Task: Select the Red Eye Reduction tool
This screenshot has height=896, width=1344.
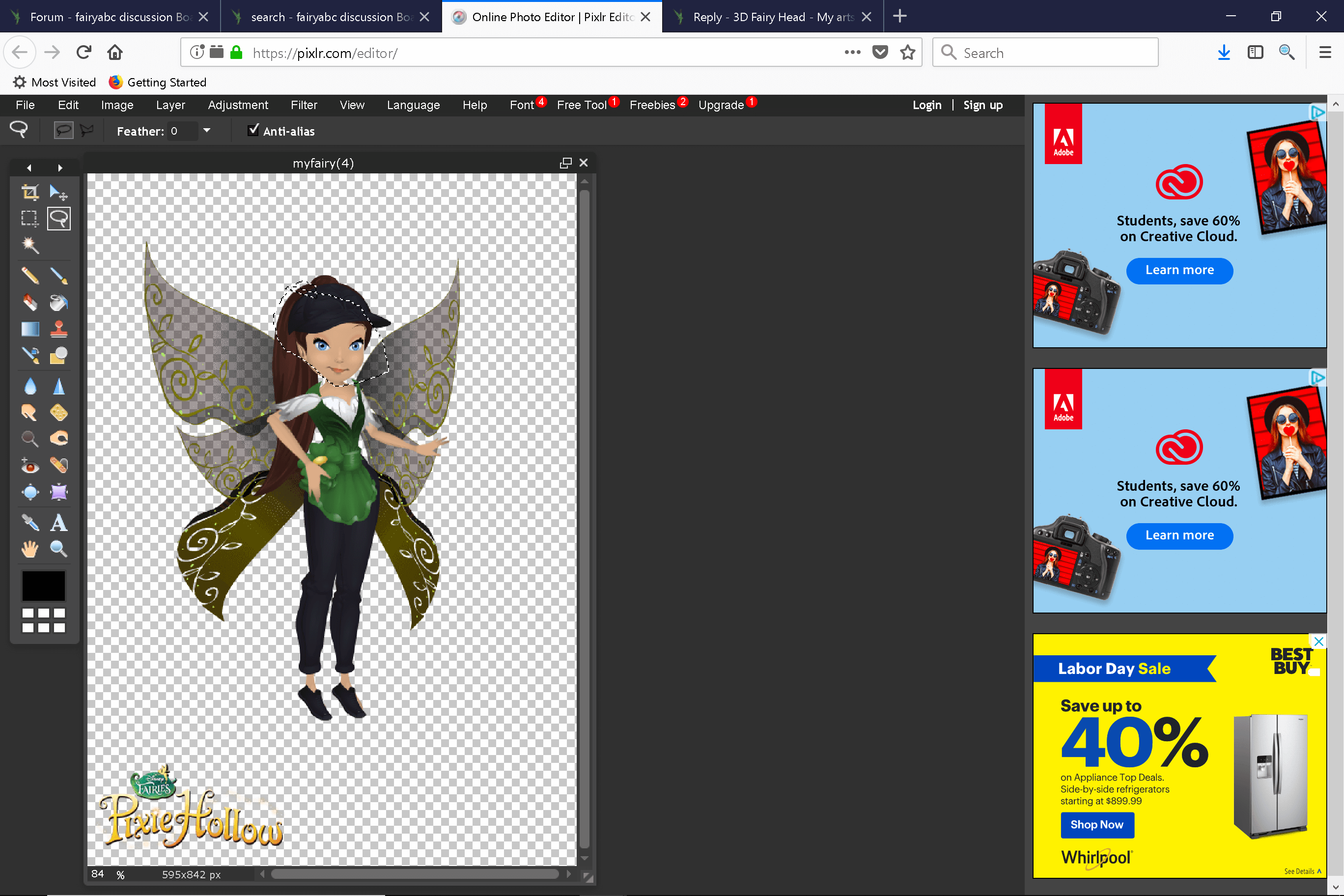Action: click(29, 466)
